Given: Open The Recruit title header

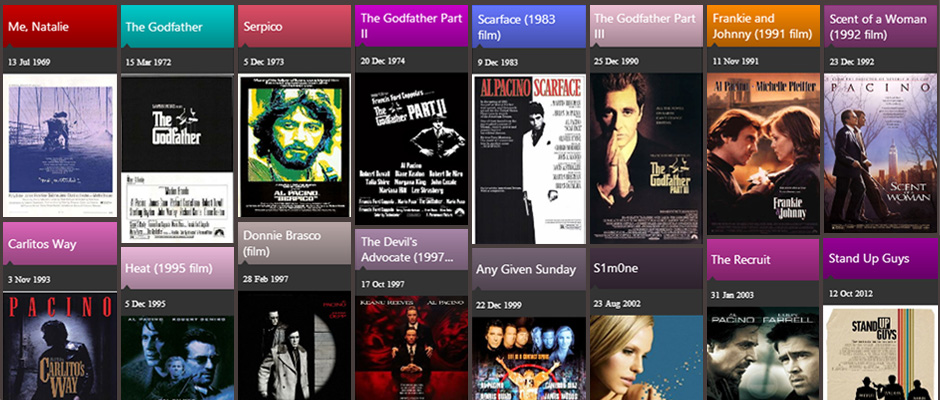Looking at the screenshot, I should pyautogui.click(x=763, y=260).
